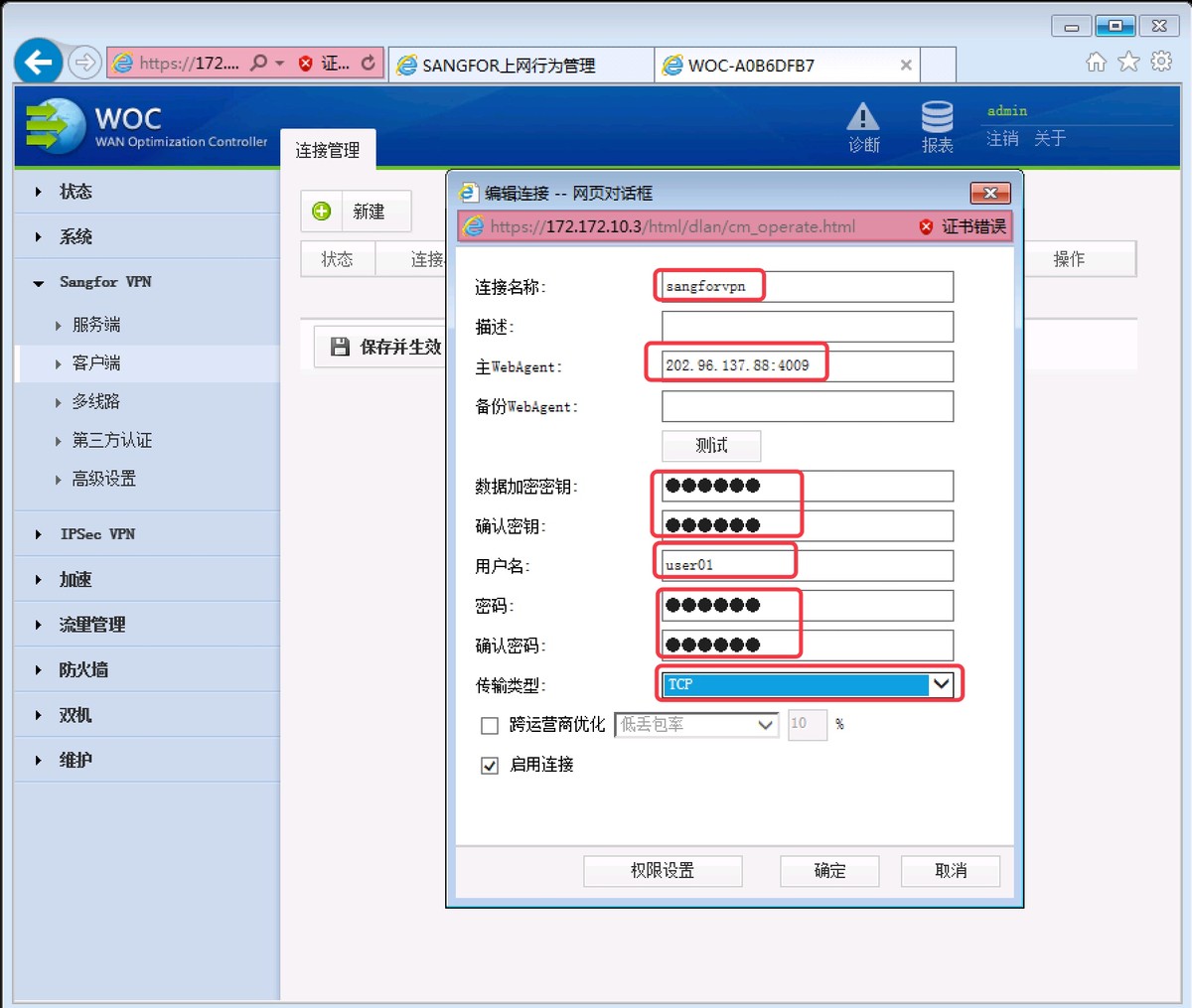Click the 证书错误 icon in dialog
1192x1008 pixels.
point(926,227)
